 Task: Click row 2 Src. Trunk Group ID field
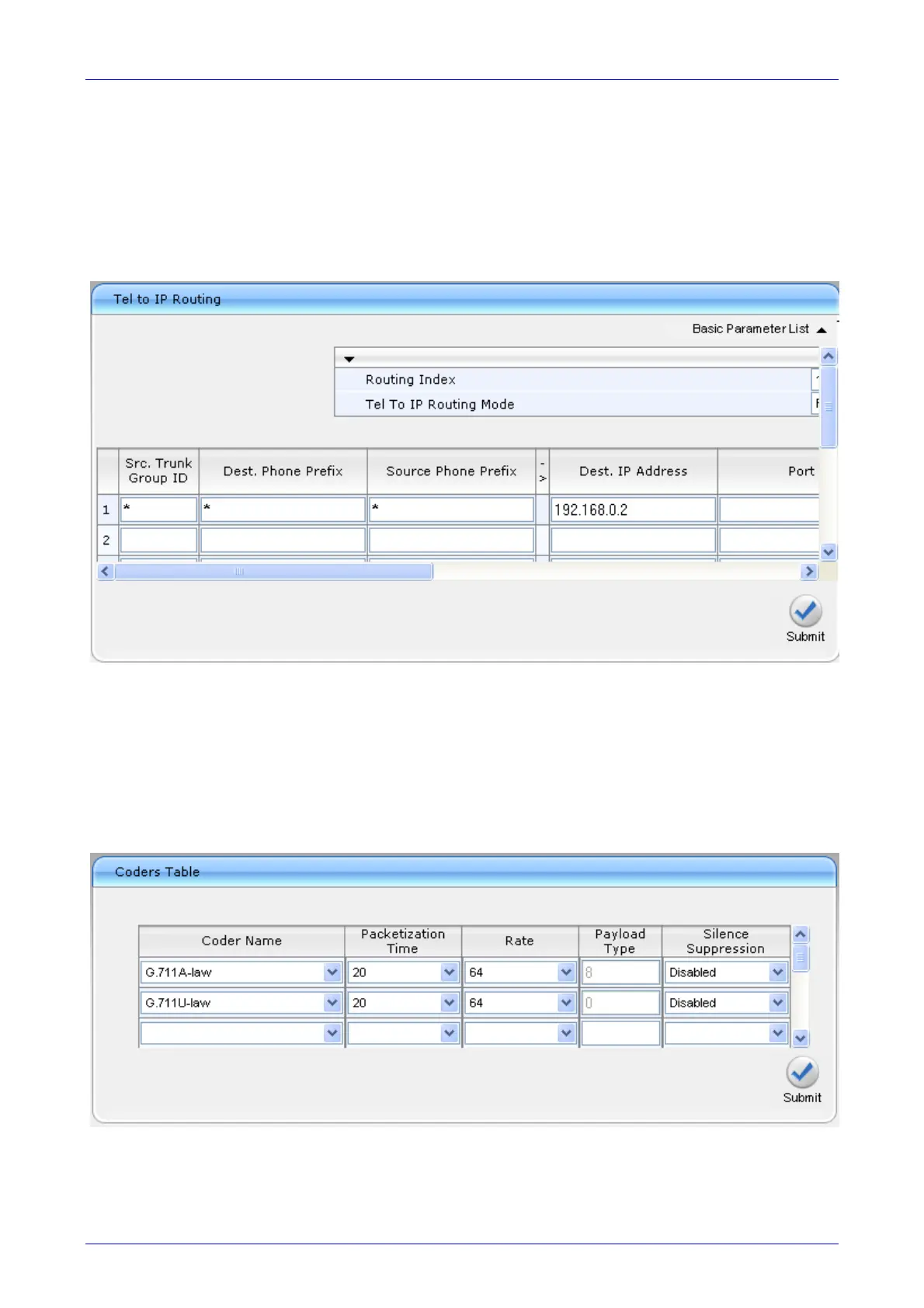tap(158, 540)
